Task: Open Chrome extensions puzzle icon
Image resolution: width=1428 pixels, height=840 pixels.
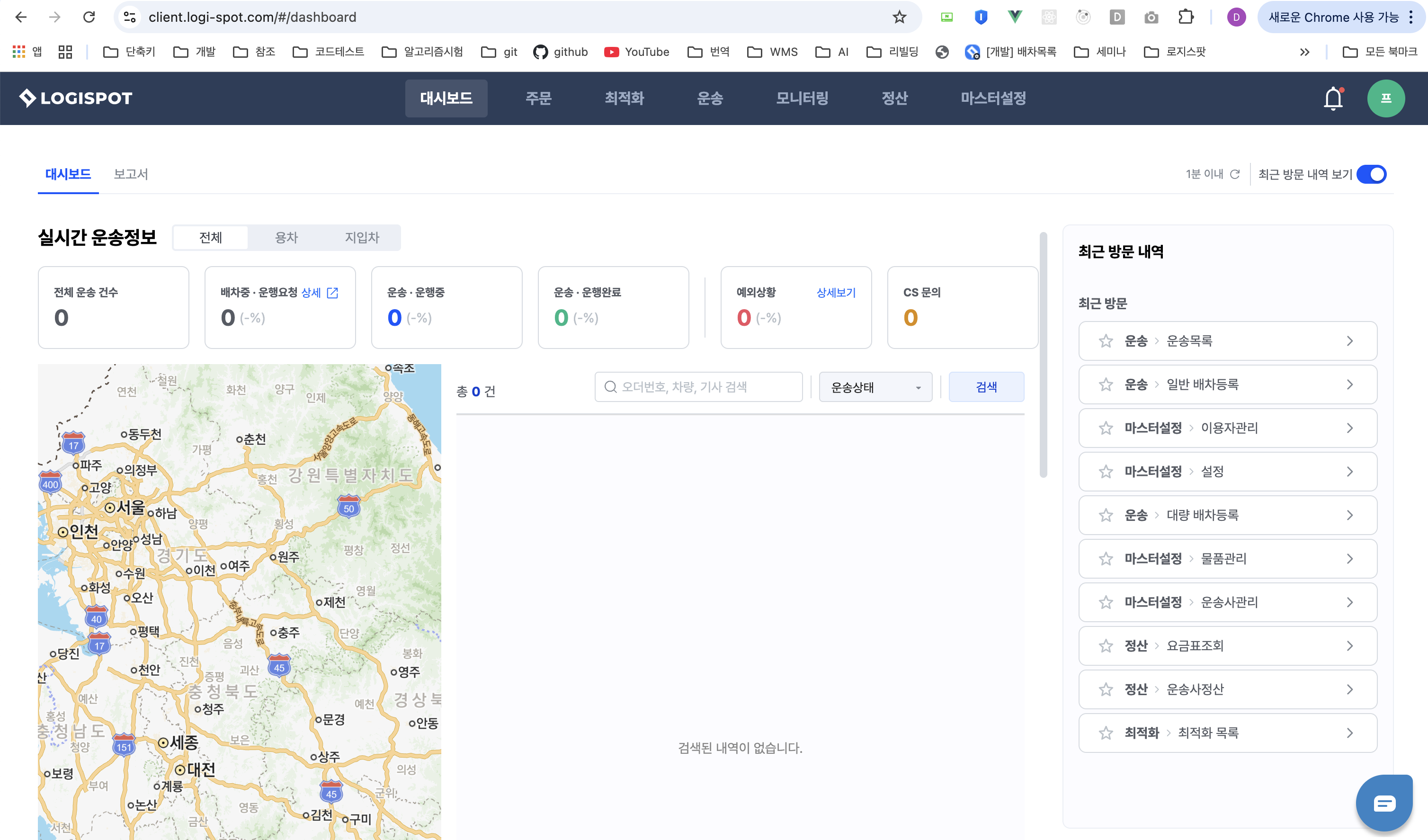Action: click(x=1186, y=17)
